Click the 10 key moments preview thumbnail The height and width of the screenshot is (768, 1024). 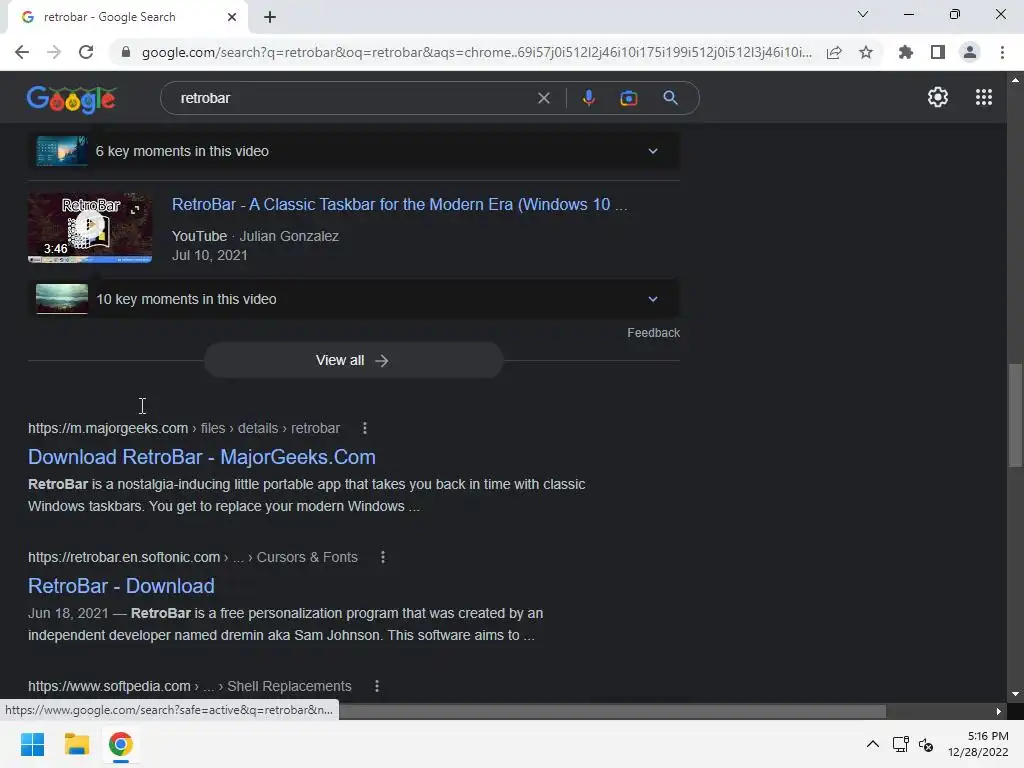[62, 299]
